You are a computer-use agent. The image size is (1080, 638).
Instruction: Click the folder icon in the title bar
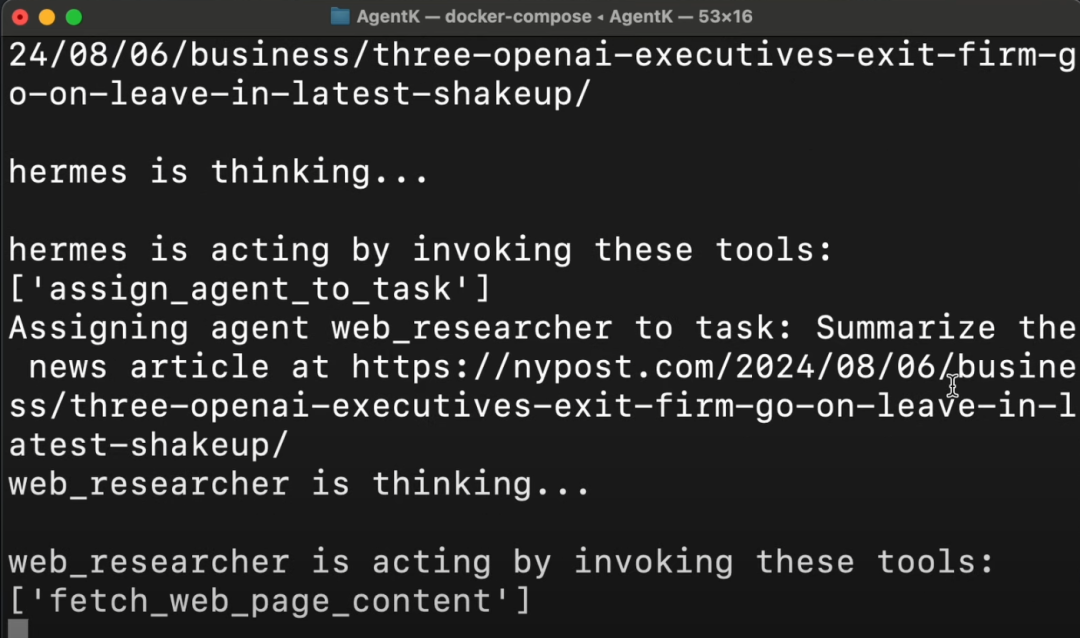pyautogui.click(x=340, y=17)
